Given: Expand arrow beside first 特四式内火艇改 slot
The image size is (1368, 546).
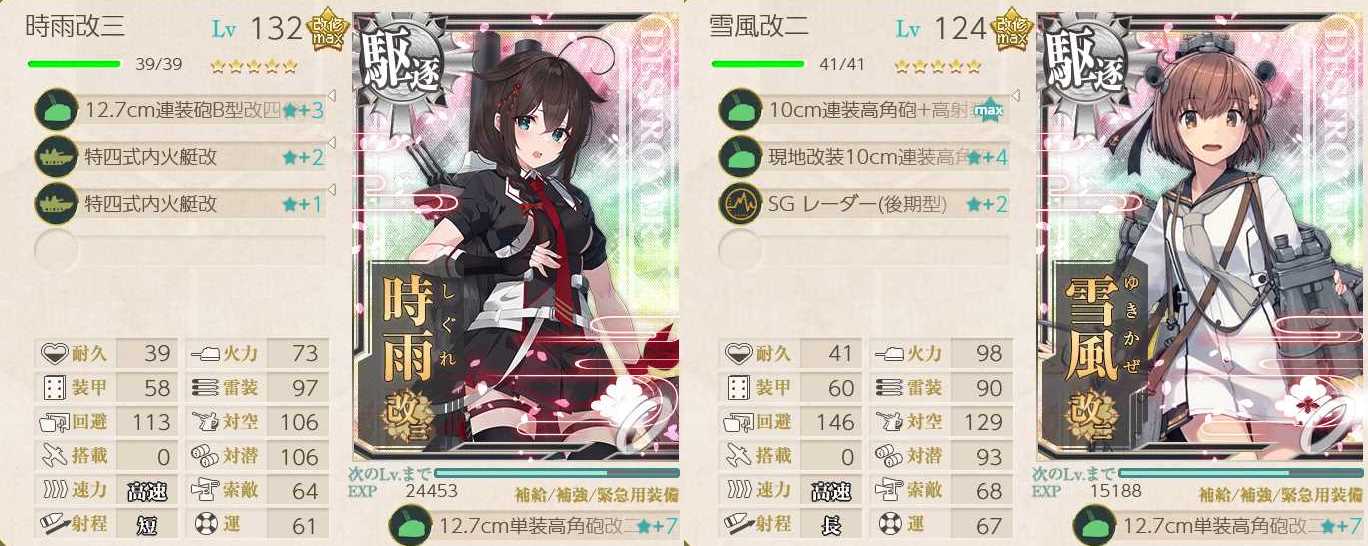Looking at the screenshot, I should coord(332,144).
